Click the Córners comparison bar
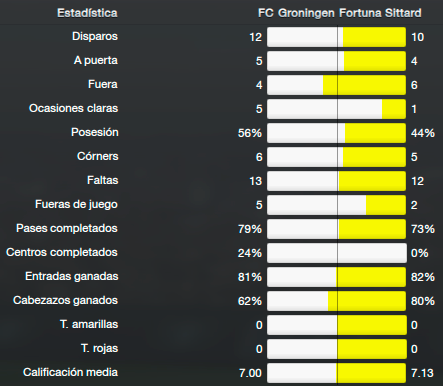Image resolution: width=443 pixels, height=386 pixels. pyautogui.click(x=336, y=157)
